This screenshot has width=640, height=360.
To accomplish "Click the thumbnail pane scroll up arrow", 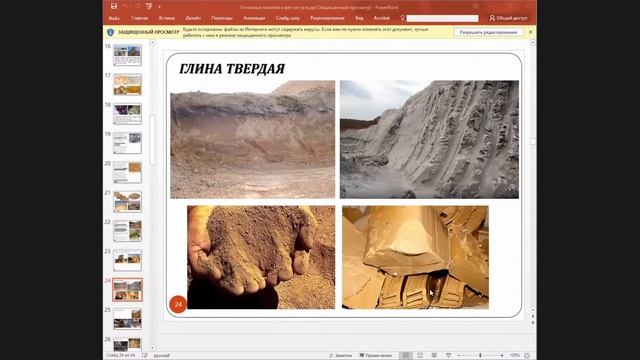I will 152,42.
